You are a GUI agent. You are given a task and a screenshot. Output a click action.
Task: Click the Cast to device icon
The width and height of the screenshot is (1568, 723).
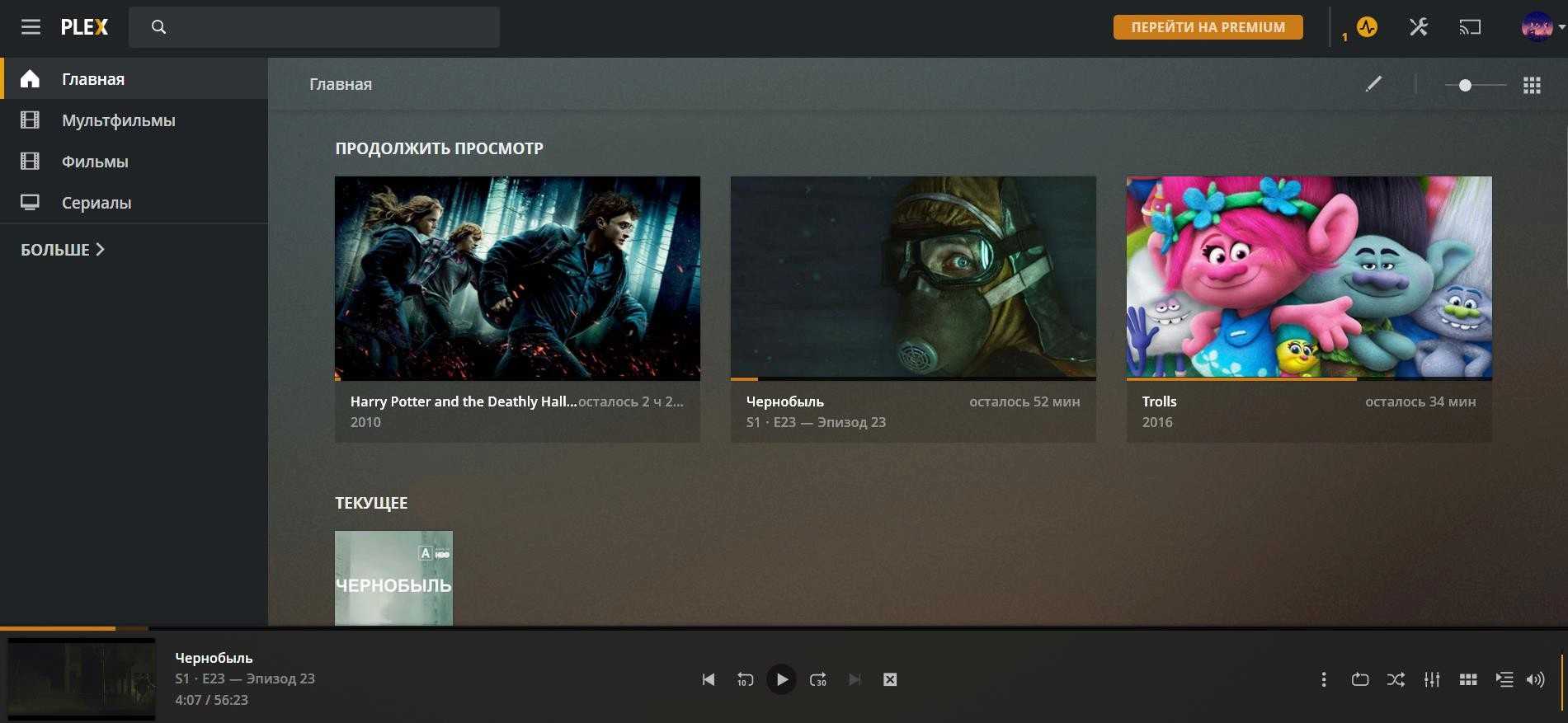coord(1470,27)
